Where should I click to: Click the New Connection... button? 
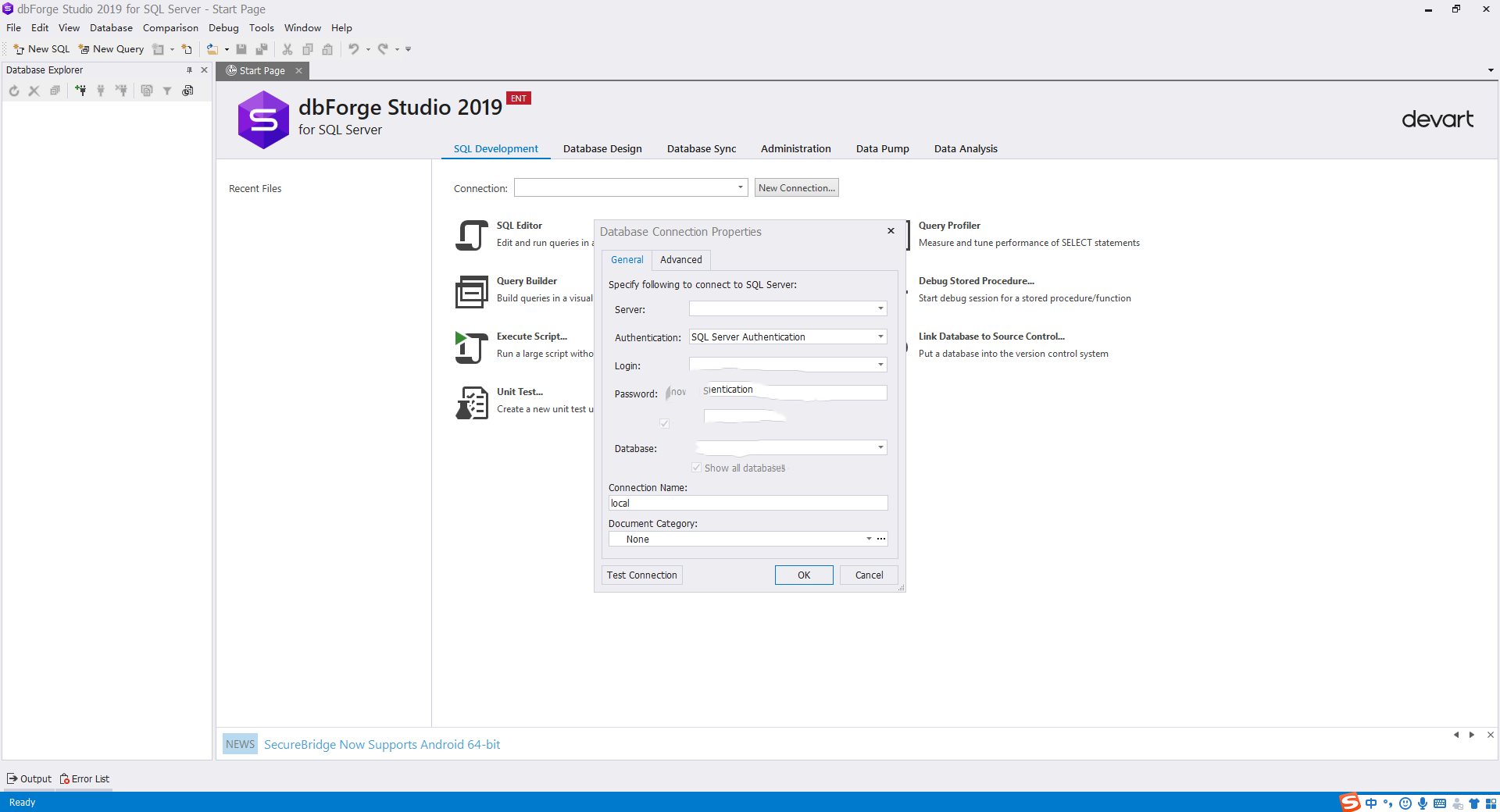click(x=796, y=188)
